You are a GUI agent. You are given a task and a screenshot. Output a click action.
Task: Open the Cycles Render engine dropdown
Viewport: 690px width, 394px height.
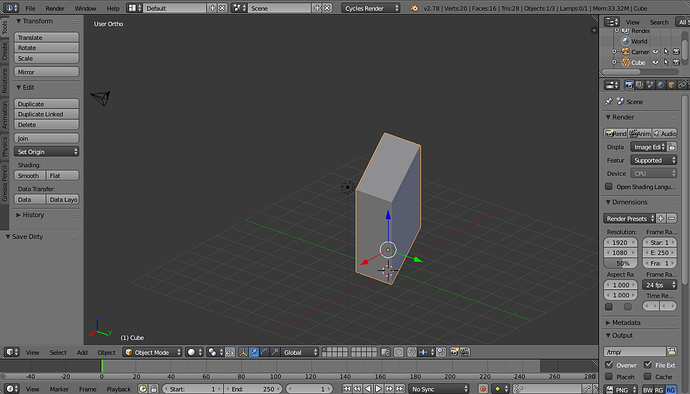(x=371, y=8)
